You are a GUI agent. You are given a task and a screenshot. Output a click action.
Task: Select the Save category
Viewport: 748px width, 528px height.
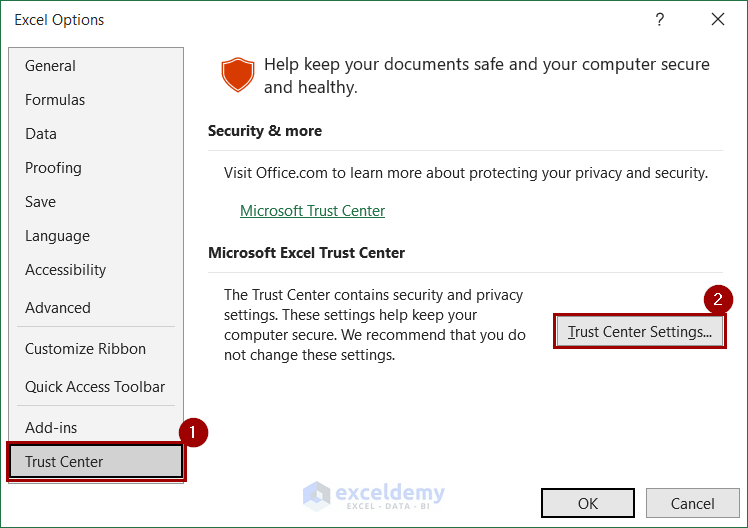(41, 202)
